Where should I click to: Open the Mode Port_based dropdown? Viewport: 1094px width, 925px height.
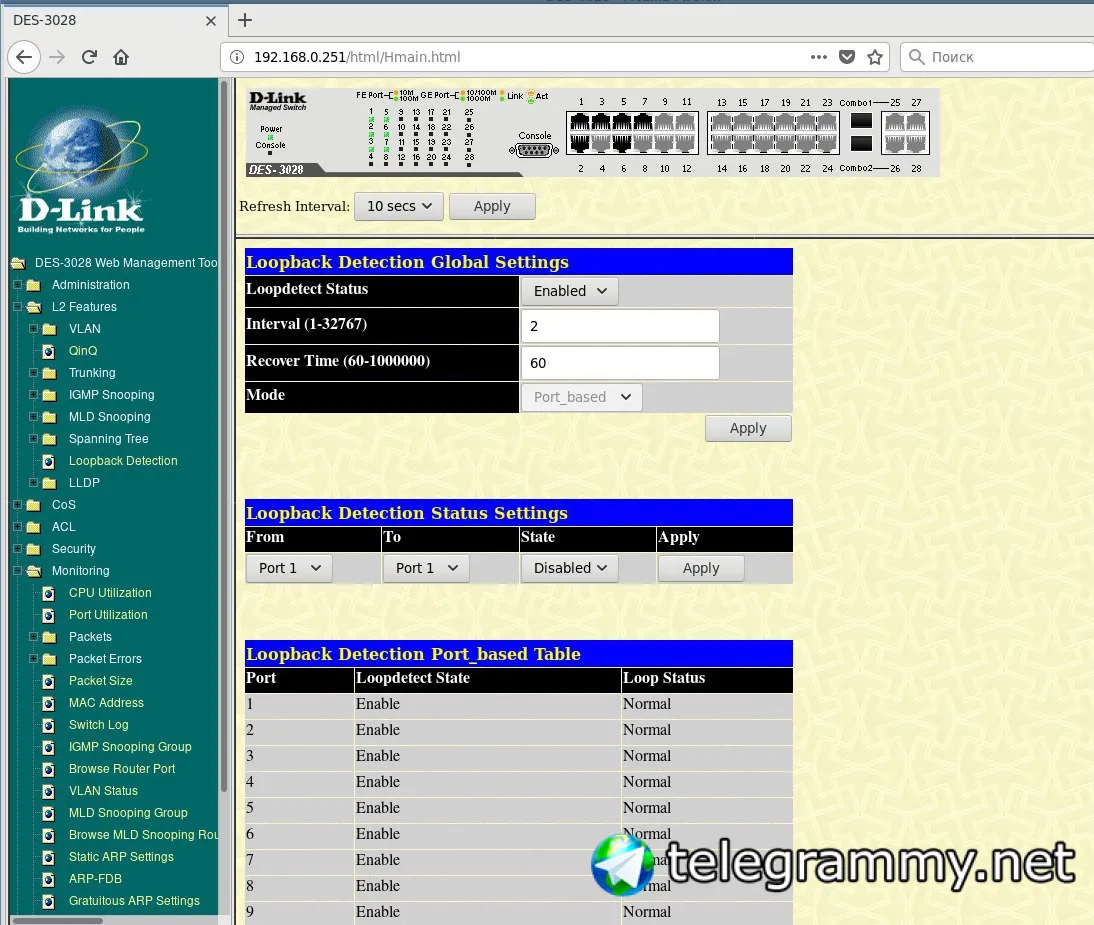[x=581, y=397]
